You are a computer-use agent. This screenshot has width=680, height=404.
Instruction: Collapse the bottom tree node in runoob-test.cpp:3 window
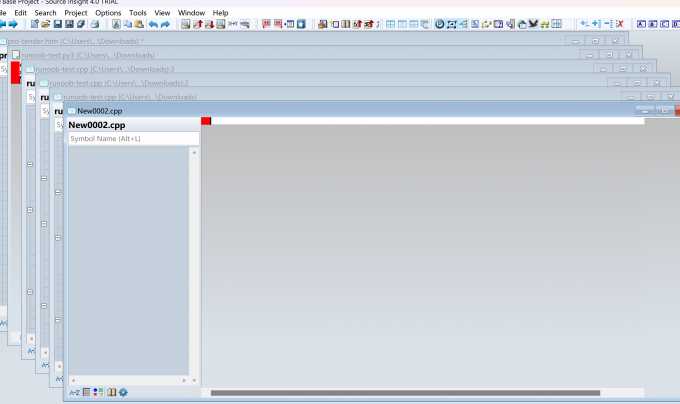click(30, 292)
